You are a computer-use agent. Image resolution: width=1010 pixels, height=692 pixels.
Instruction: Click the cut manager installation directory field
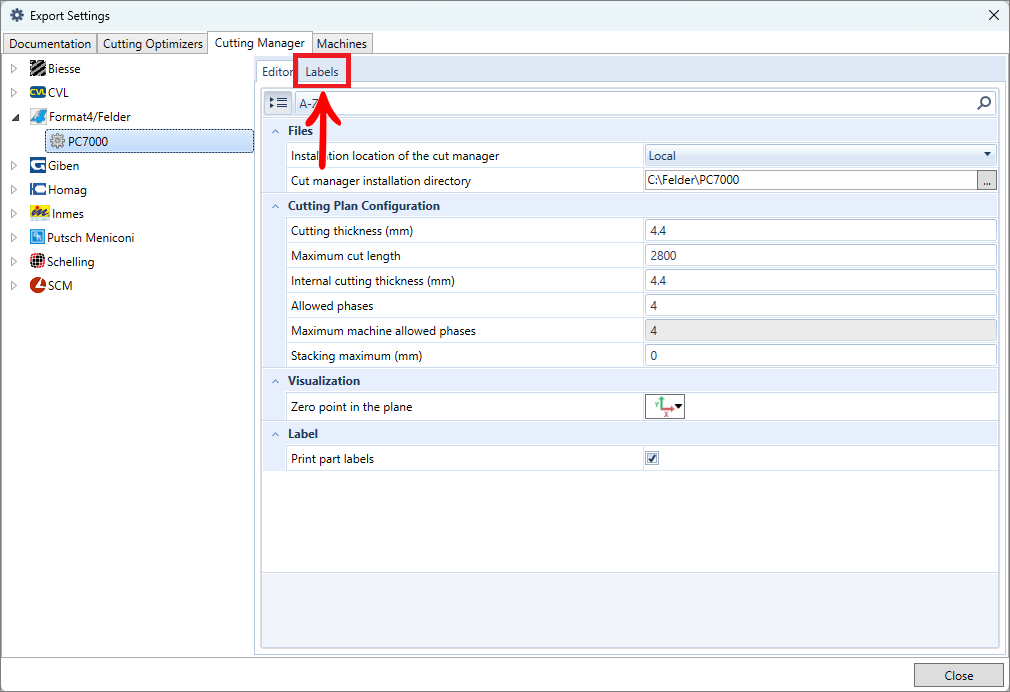point(811,180)
